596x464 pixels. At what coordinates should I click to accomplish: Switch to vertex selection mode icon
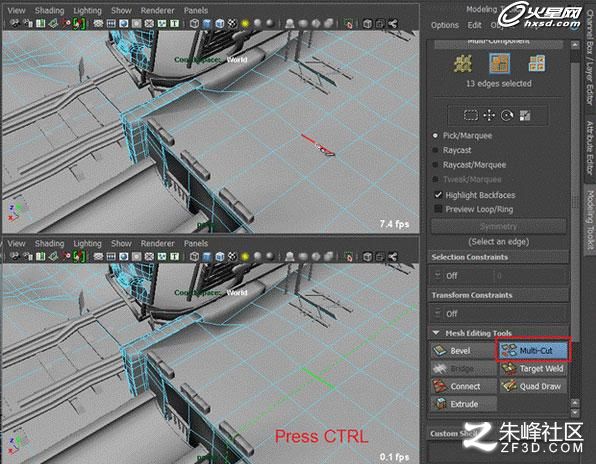(463, 63)
